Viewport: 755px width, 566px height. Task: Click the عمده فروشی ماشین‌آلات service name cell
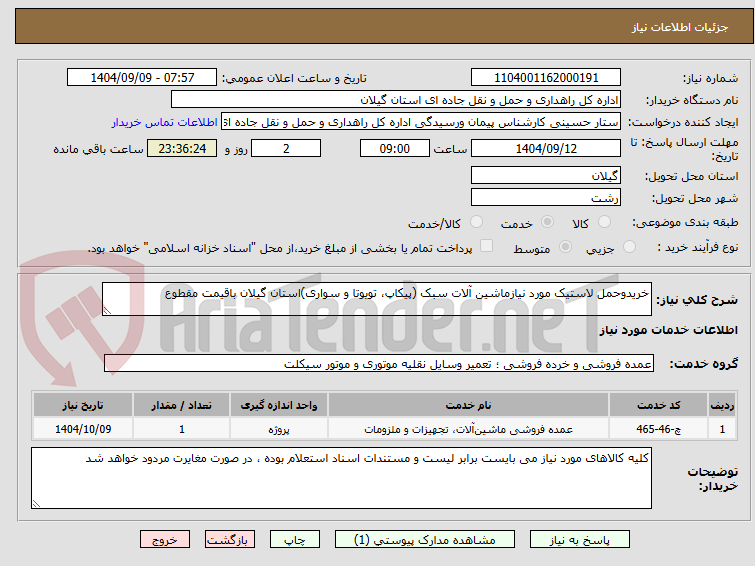[x=469, y=429]
